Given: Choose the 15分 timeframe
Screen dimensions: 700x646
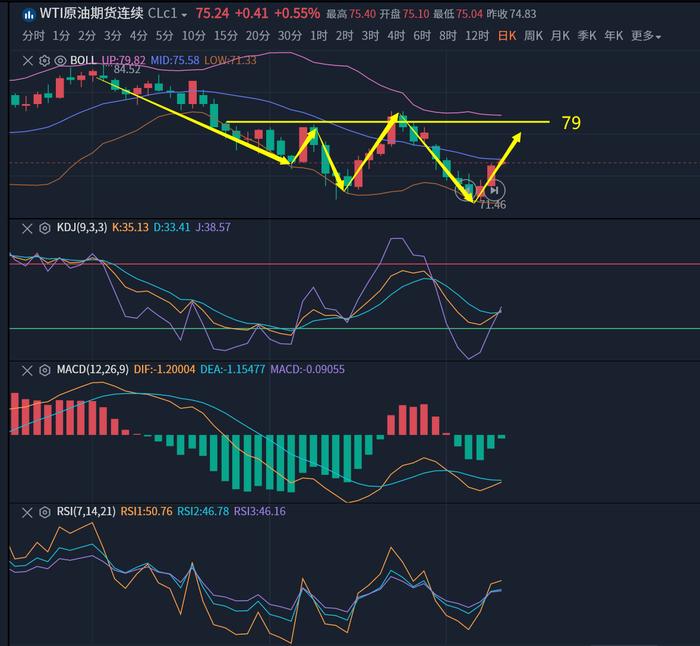Looking at the screenshot, I should click(225, 36).
